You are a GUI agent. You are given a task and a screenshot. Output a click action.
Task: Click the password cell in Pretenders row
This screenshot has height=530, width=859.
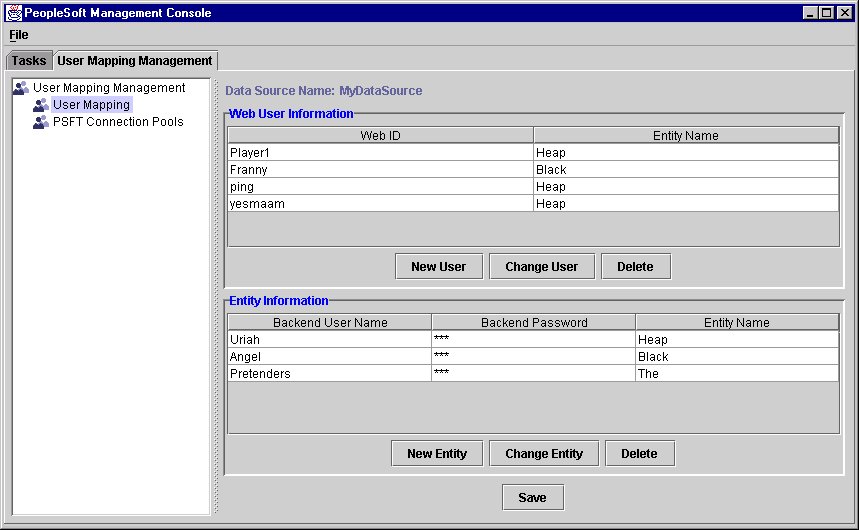pos(534,373)
